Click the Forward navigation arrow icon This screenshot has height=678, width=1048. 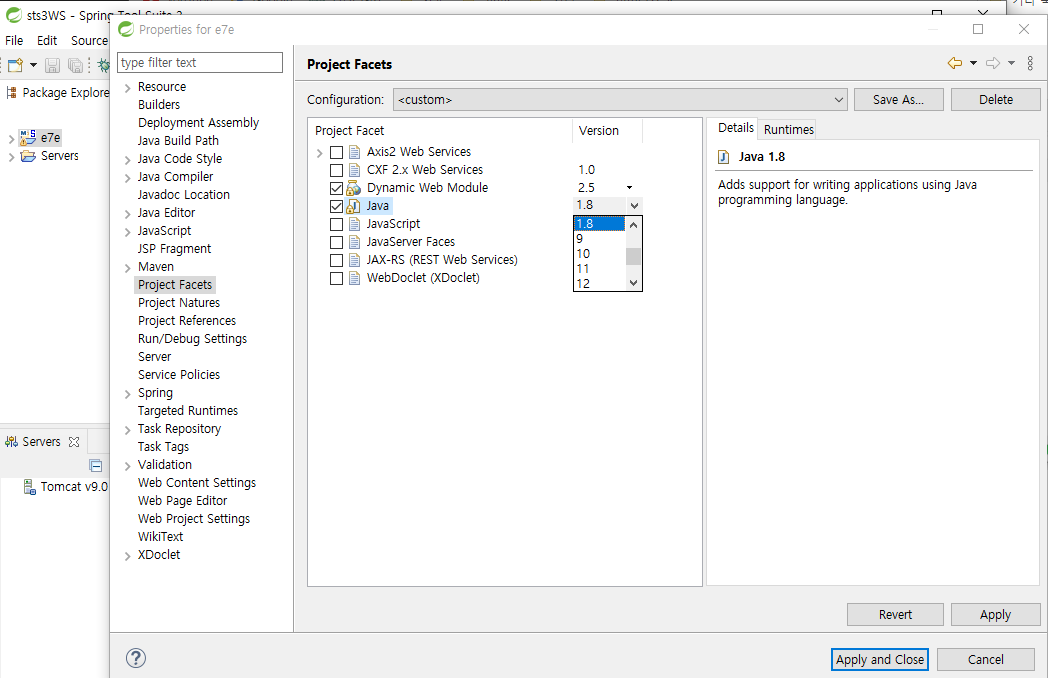(x=993, y=63)
